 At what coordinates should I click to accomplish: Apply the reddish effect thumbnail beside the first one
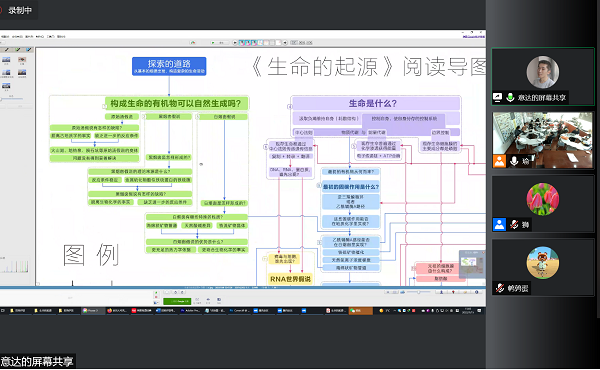(22, 60)
